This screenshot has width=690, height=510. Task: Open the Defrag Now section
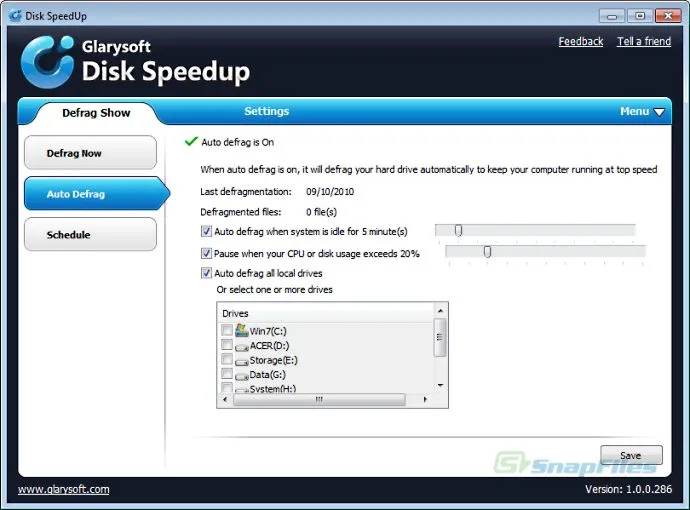pyautogui.click(x=90, y=153)
